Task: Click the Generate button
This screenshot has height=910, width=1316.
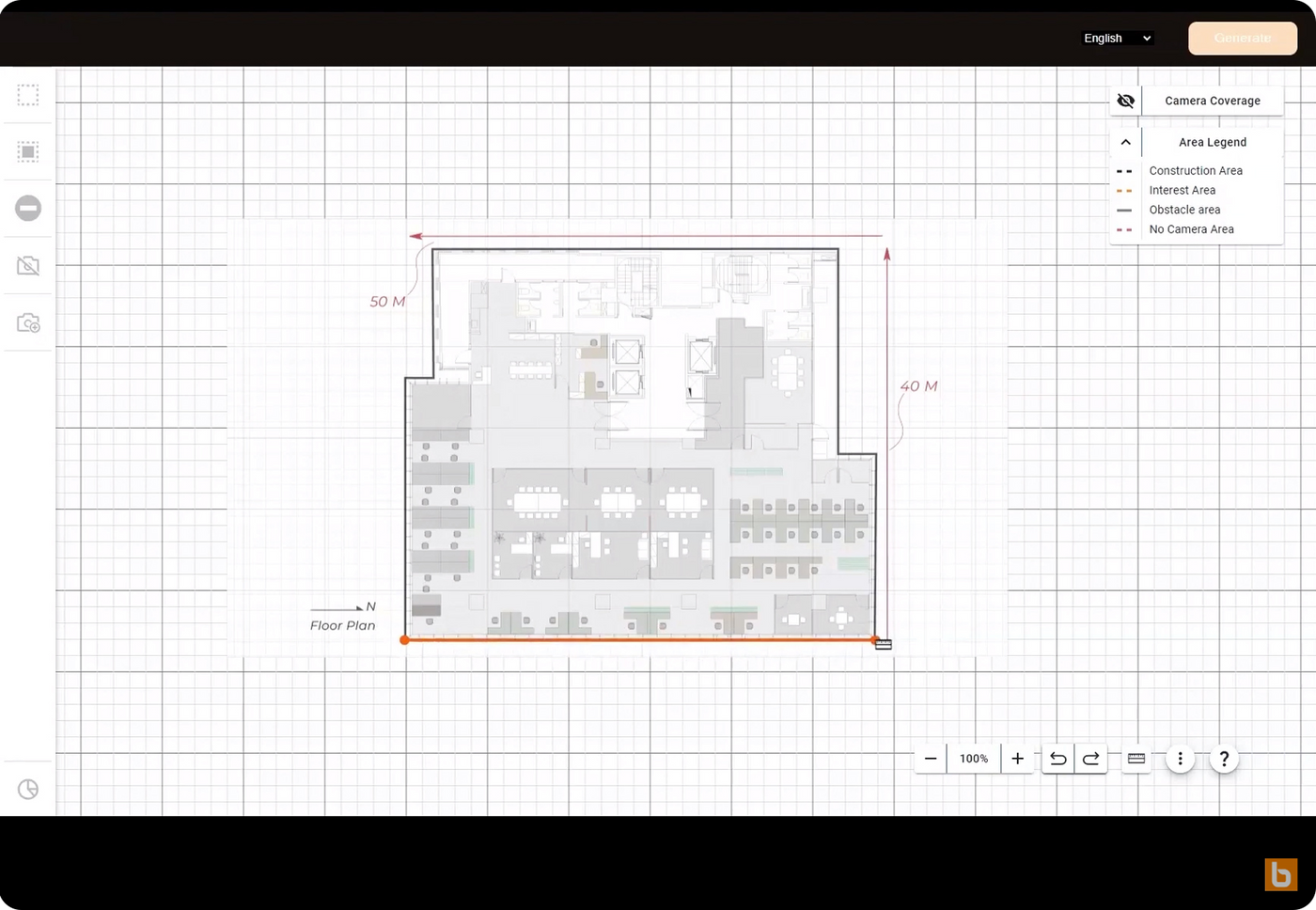Action: tap(1242, 39)
